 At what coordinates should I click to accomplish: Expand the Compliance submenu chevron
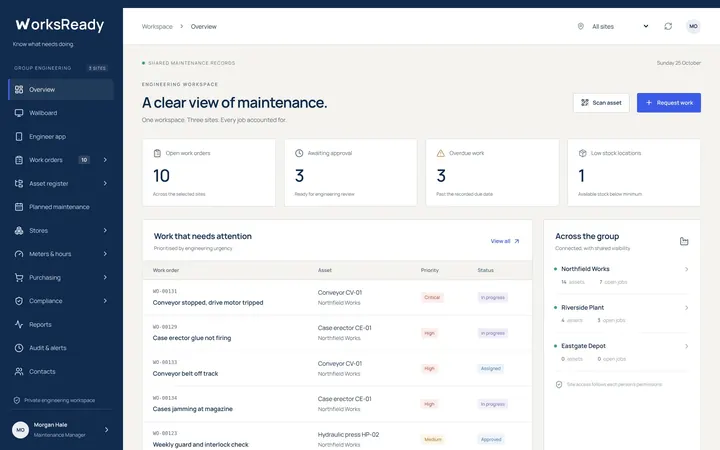pyautogui.click(x=105, y=301)
